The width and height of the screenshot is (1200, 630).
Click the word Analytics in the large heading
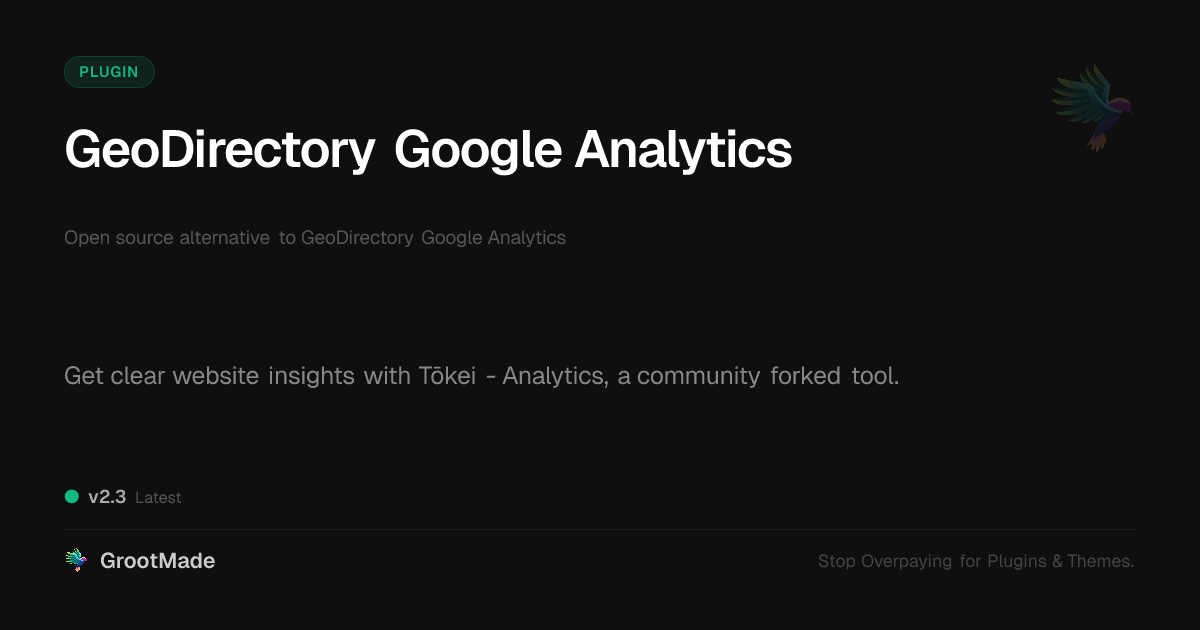pyautogui.click(x=684, y=150)
